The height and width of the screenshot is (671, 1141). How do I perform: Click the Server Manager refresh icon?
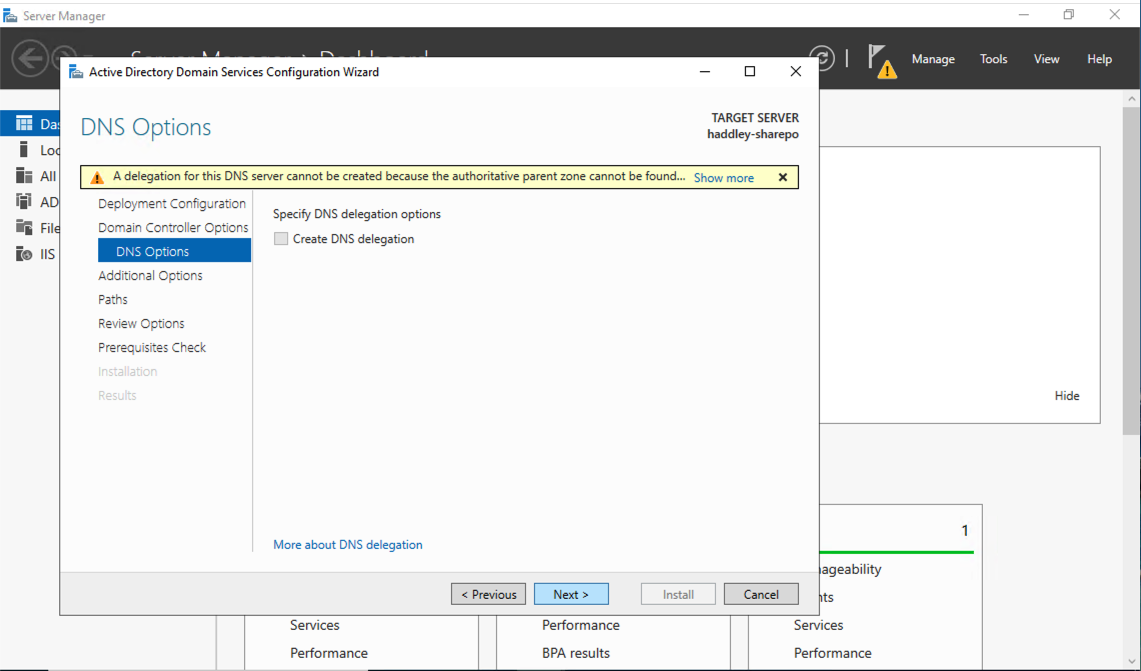tap(823, 58)
